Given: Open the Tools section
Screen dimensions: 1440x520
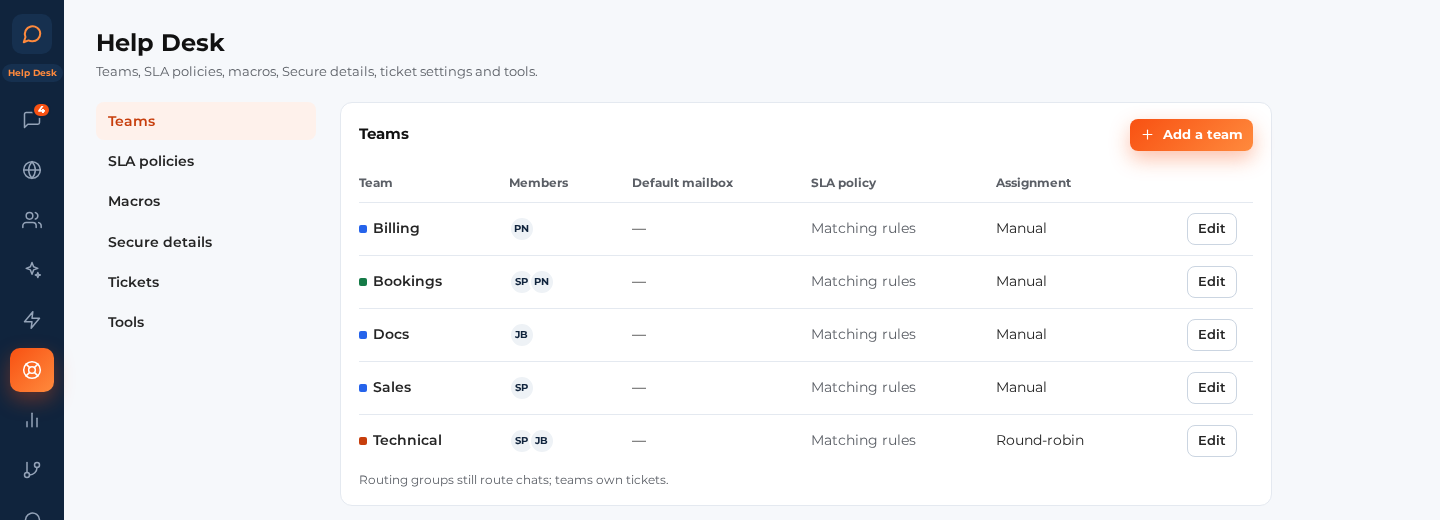Looking at the screenshot, I should coord(206,322).
